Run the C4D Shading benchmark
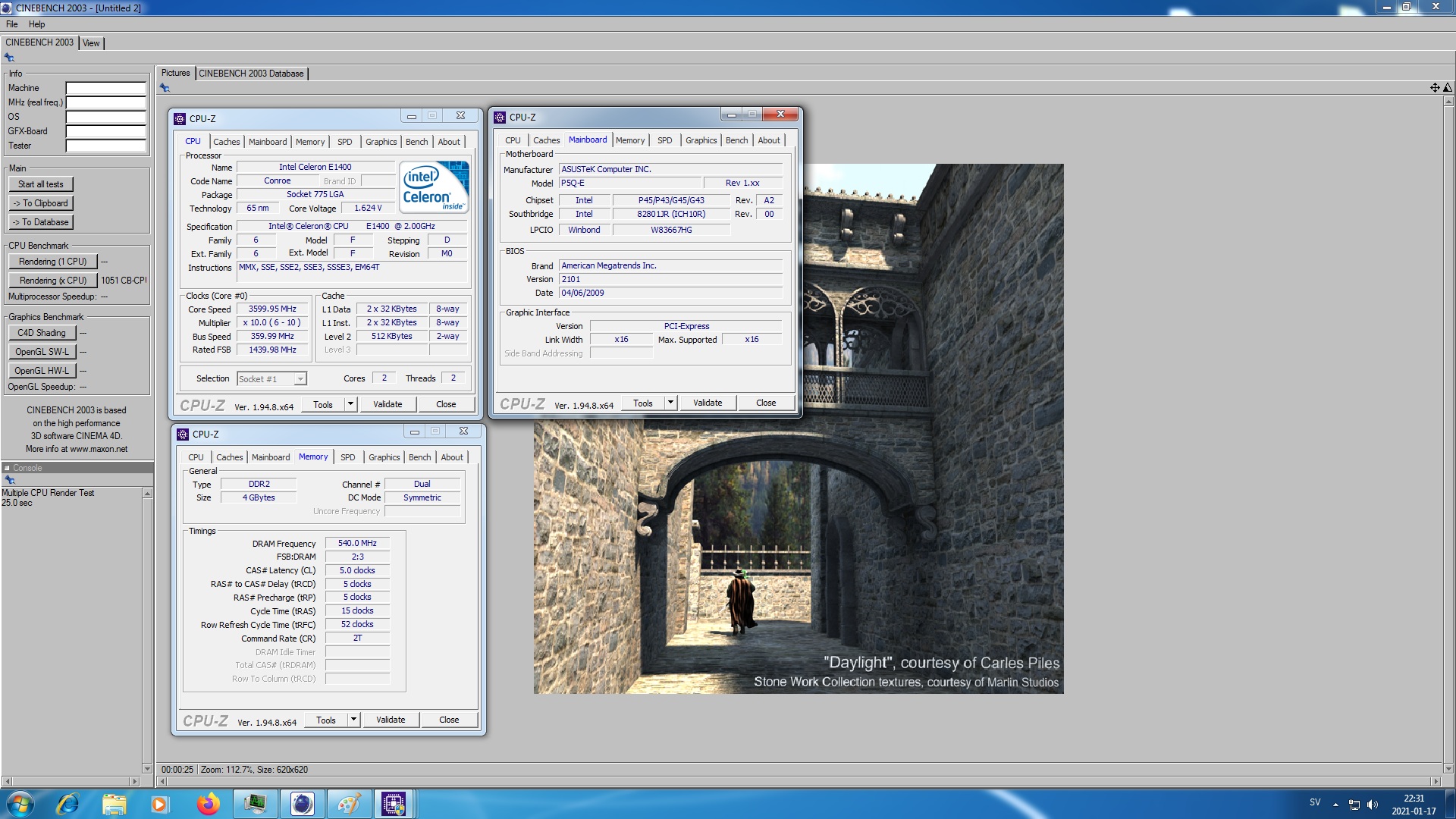 point(42,333)
